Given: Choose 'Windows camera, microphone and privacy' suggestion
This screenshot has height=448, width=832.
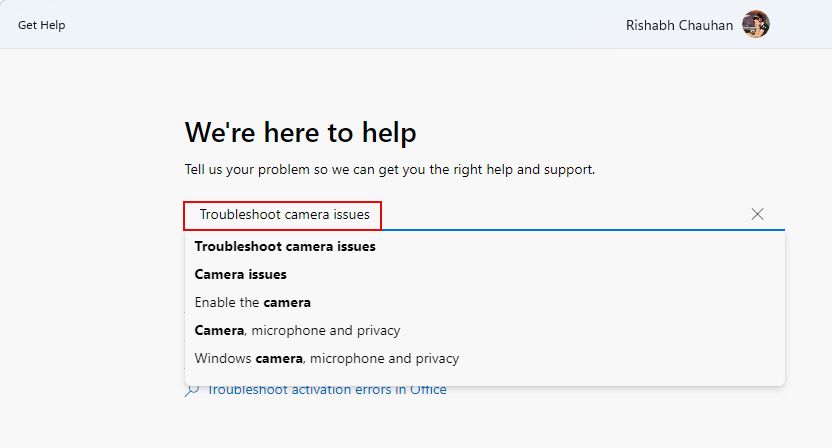Looking at the screenshot, I should pos(326,358).
